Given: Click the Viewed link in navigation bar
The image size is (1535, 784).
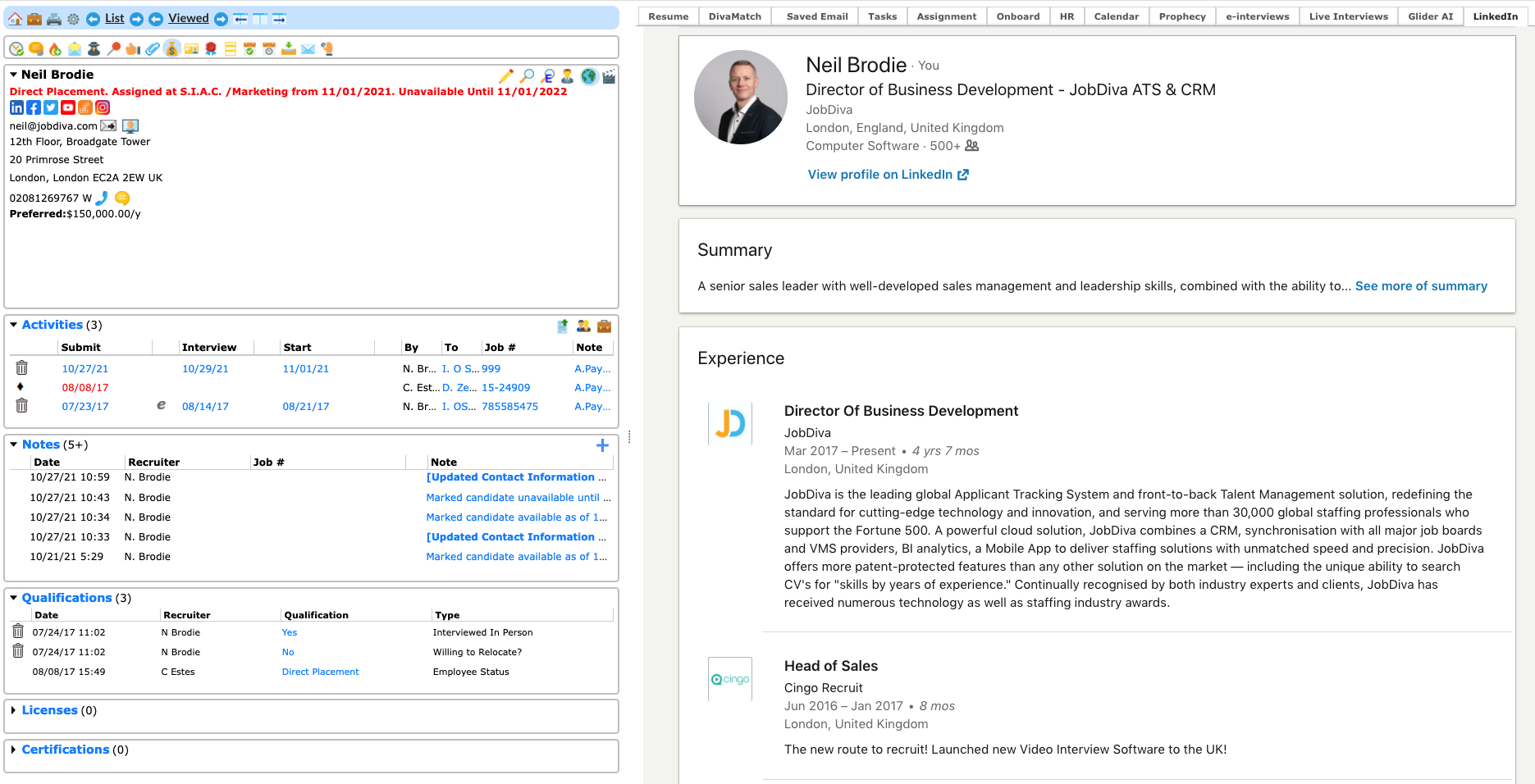Looking at the screenshot, I should pyautogui.click(x=189, y=18).
